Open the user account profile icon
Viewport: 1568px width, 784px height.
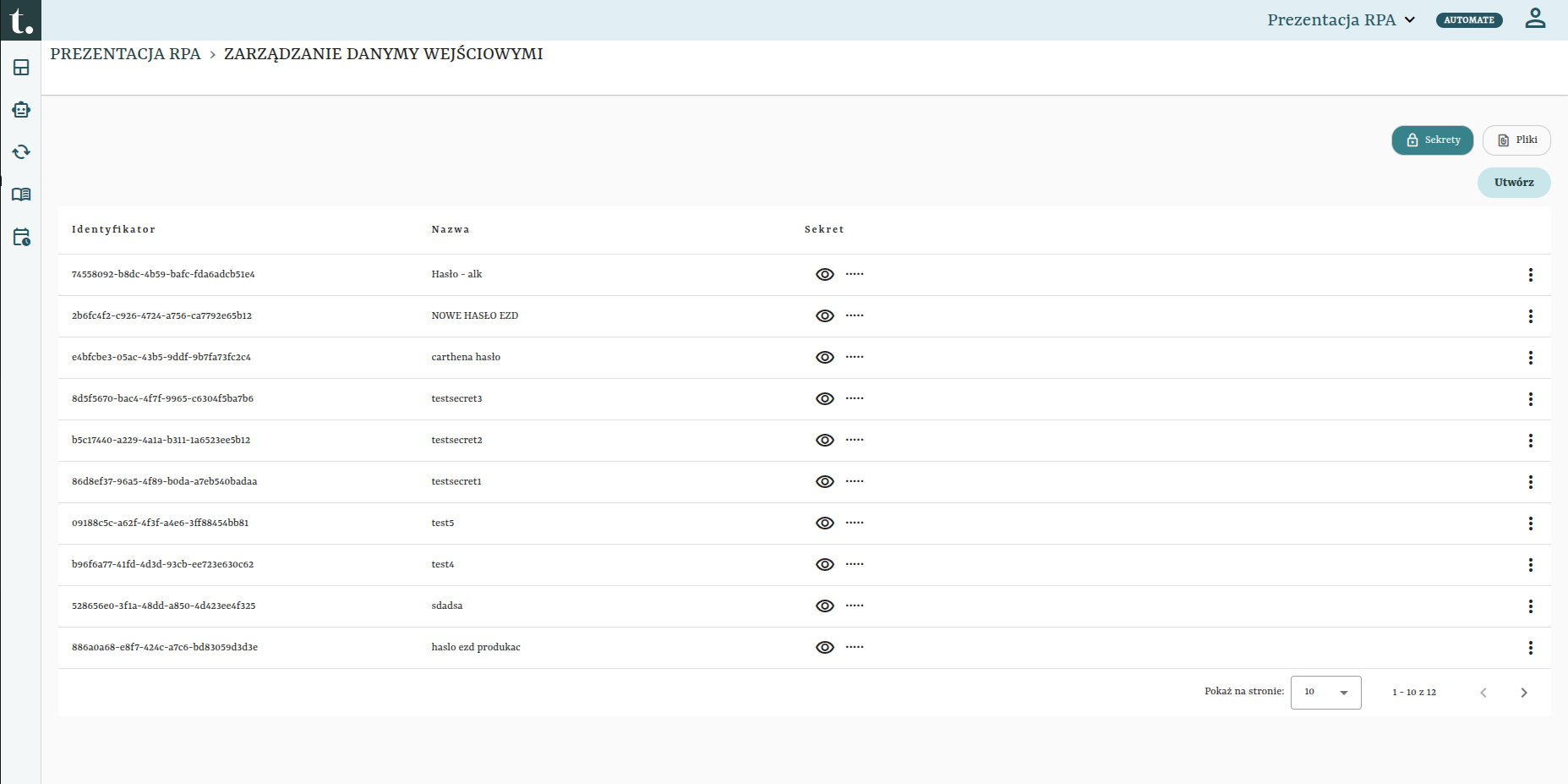(x=1535, y=19)
